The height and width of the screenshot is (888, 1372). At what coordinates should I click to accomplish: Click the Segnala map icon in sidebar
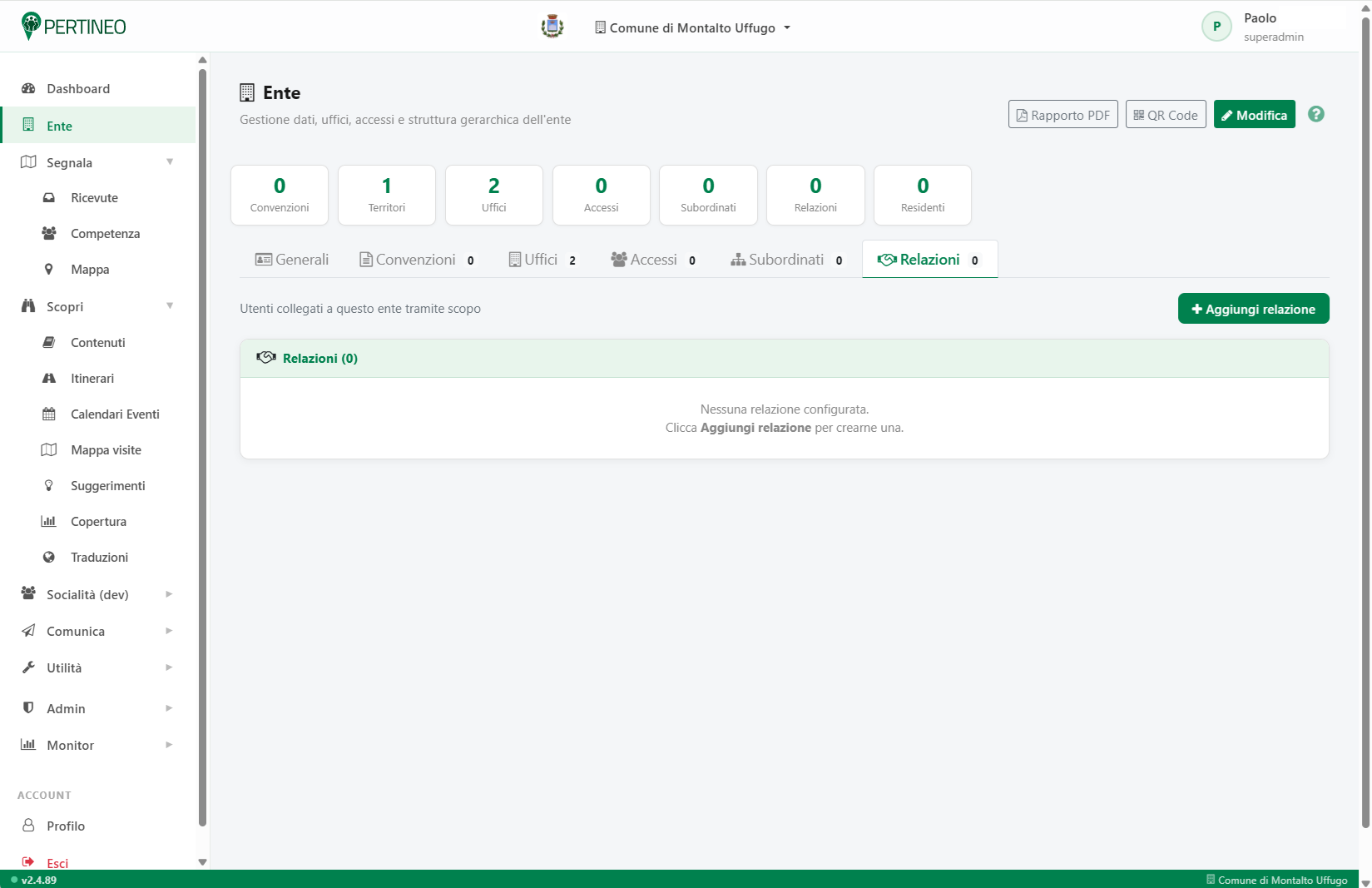[x=28, y=161]
